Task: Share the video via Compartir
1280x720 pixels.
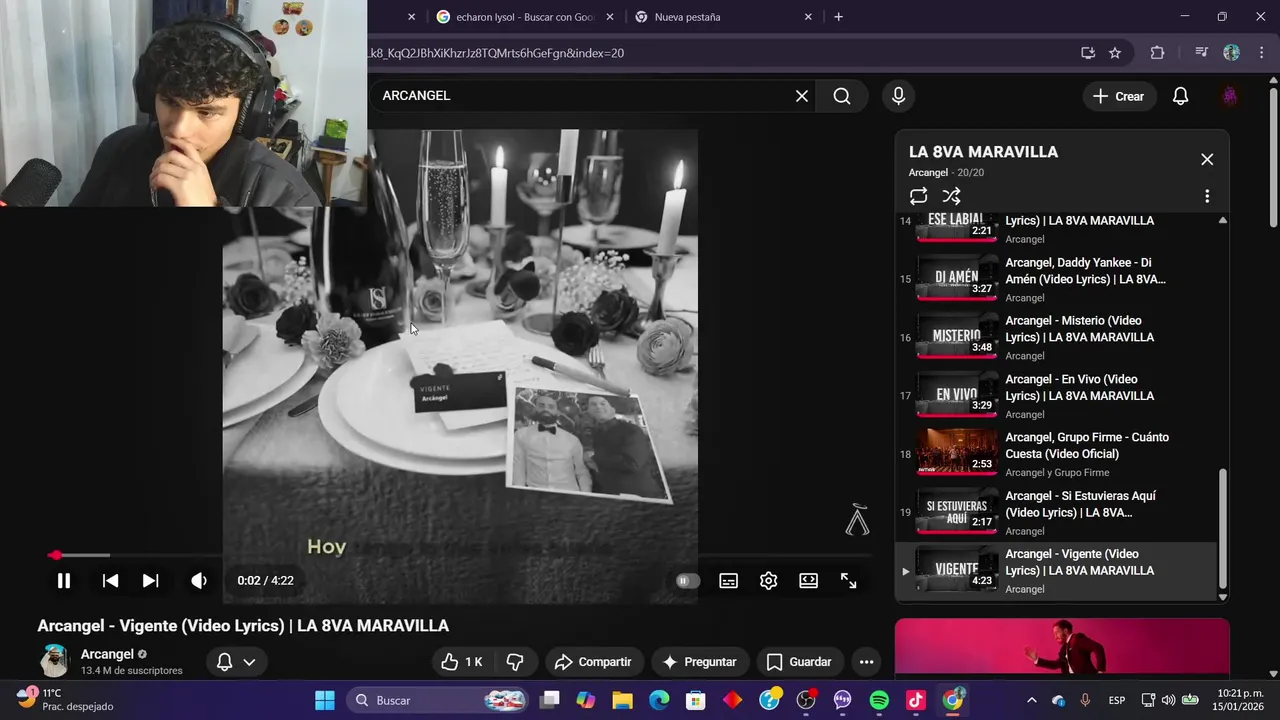Action: 593,662
